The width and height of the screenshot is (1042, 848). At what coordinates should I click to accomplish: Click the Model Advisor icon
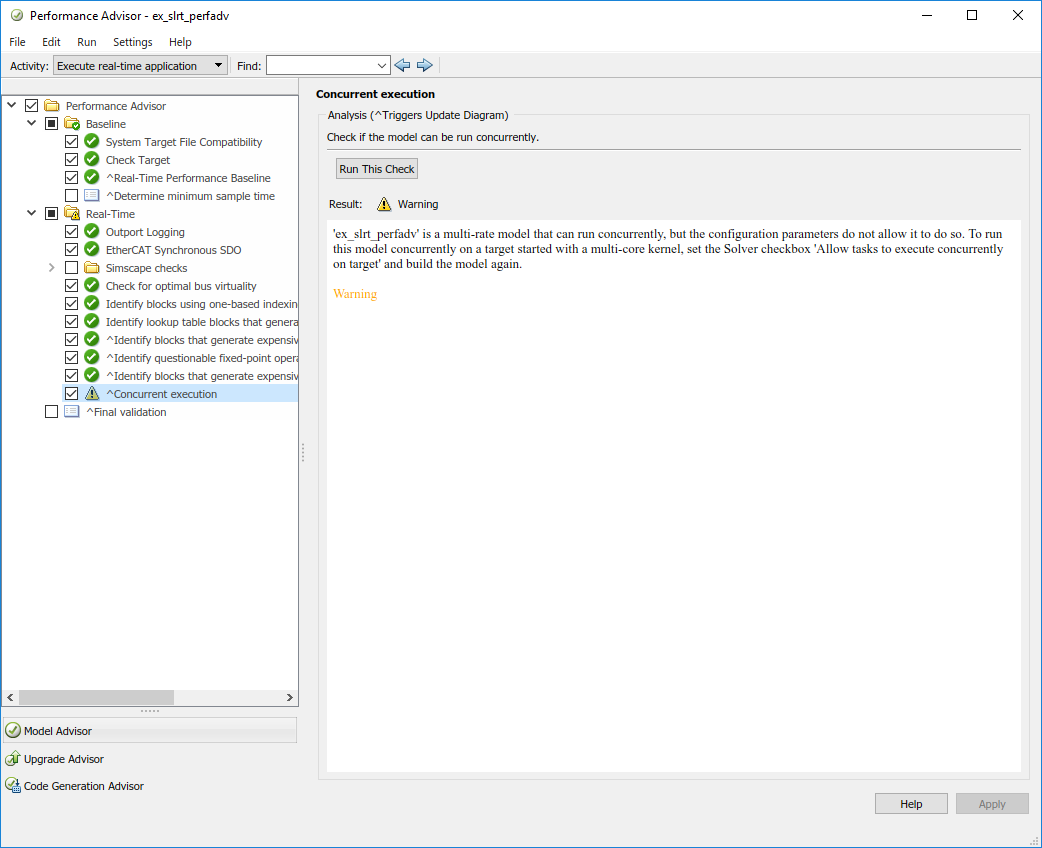pos(13,730)
